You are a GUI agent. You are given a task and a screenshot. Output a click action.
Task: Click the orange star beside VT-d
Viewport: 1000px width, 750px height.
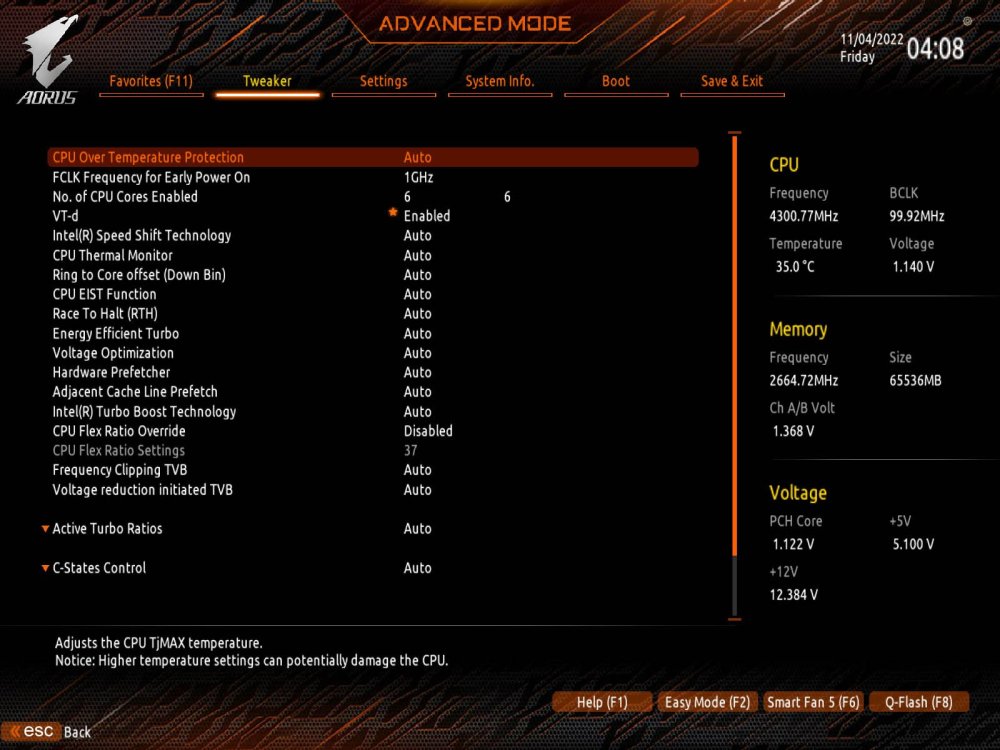tap(393, 213)
